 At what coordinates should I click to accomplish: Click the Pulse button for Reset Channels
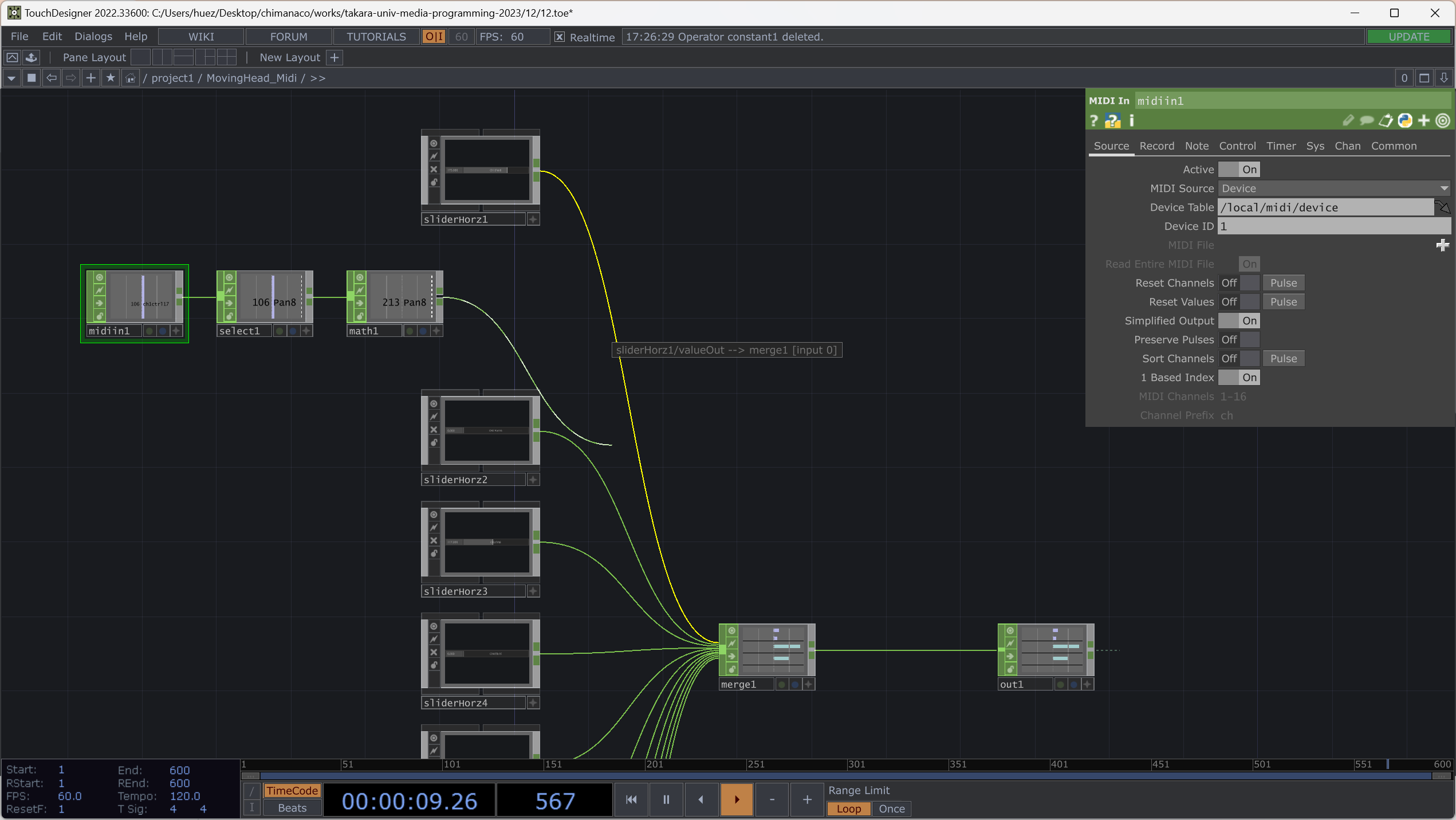pyautogui.click(x=1283, y=283)
